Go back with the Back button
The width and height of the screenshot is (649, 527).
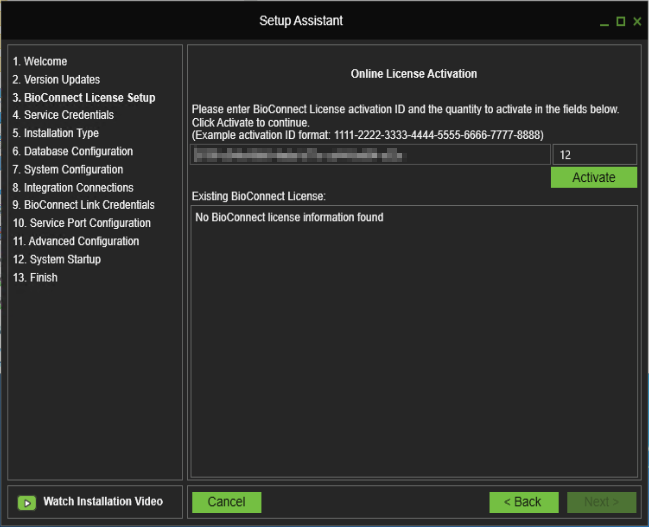pyautogui.click(x=524, y=502)
